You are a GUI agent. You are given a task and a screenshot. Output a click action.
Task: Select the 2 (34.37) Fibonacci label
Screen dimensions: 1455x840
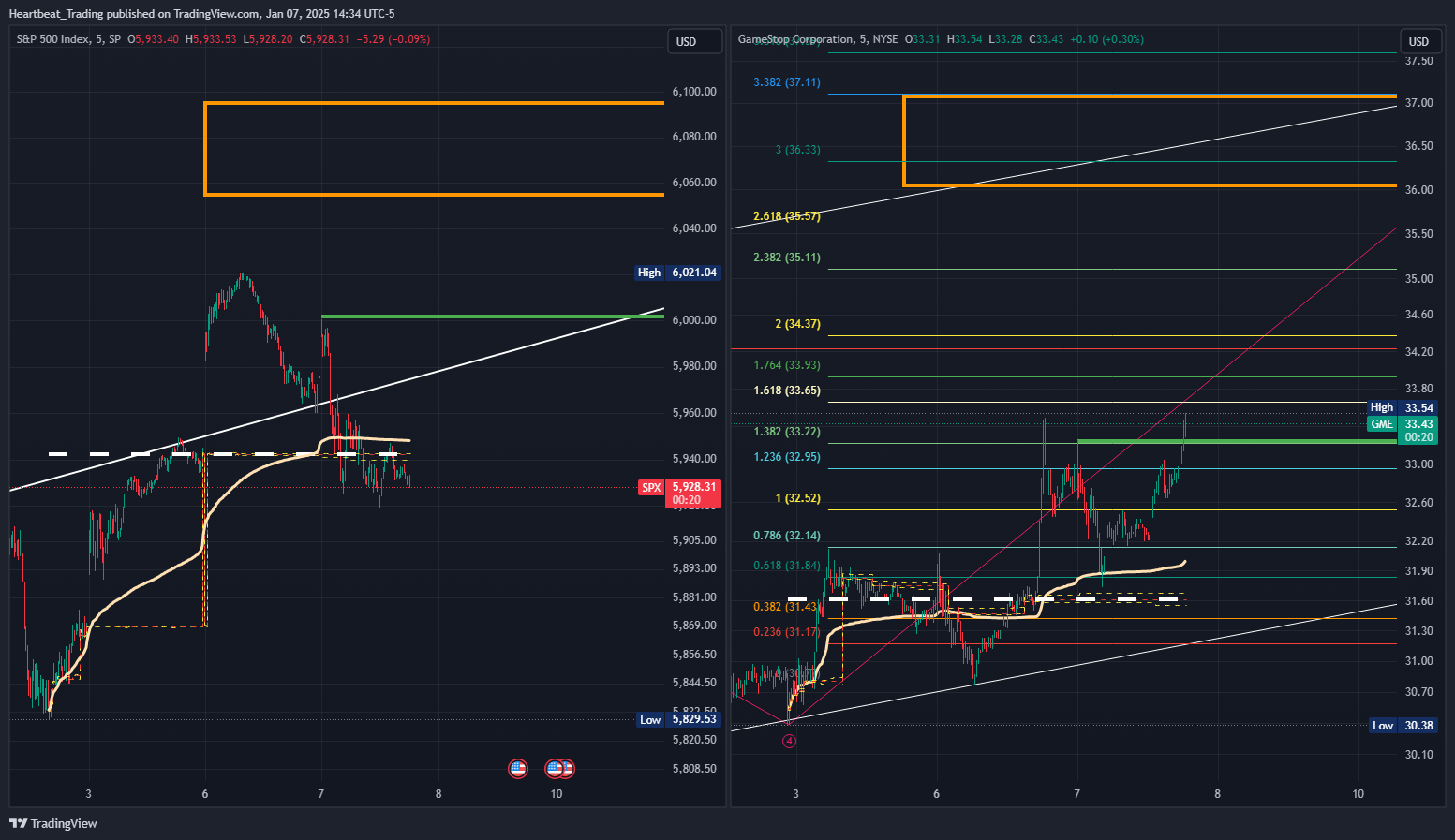click(x=797, y=324)
